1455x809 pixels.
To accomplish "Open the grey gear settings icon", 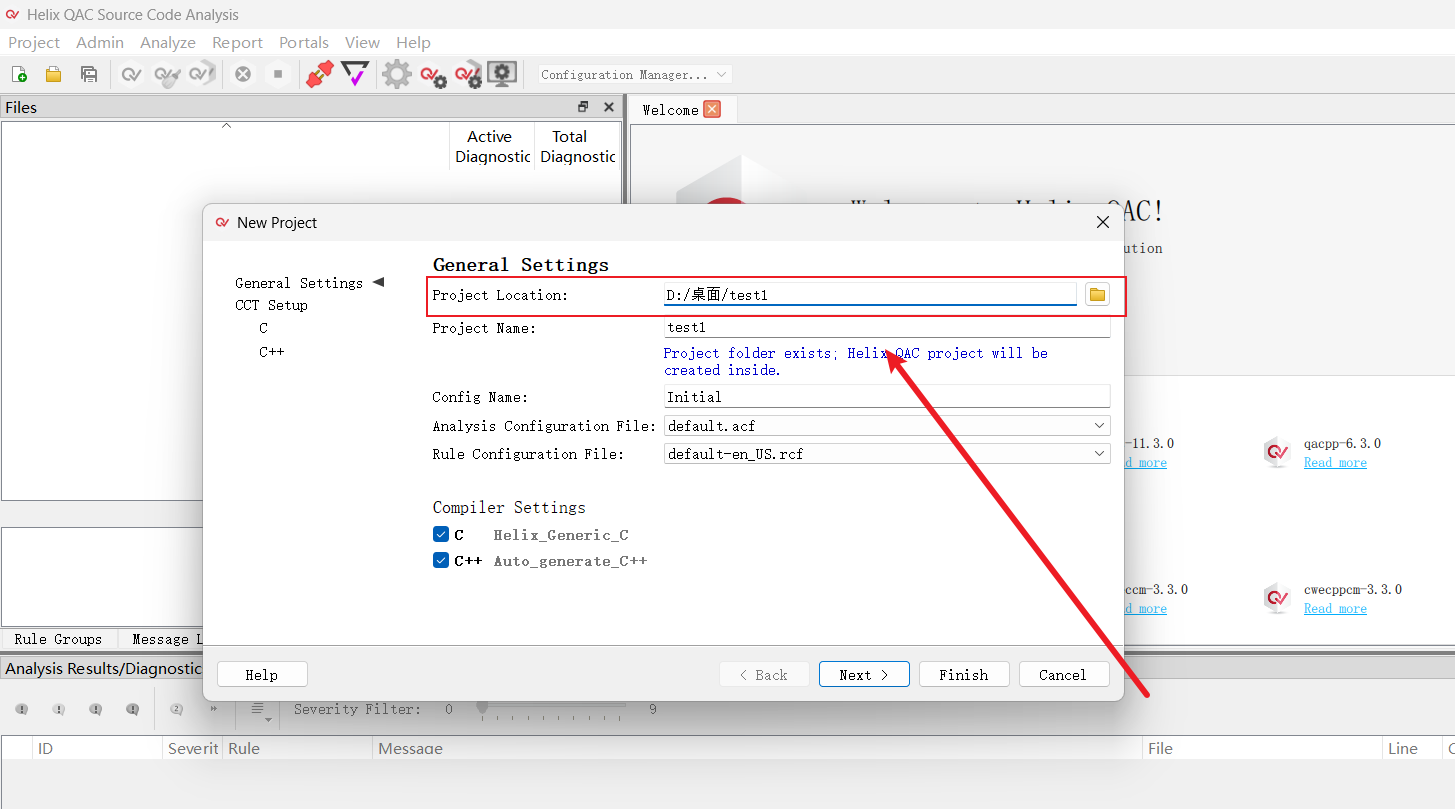I will 397,74.
